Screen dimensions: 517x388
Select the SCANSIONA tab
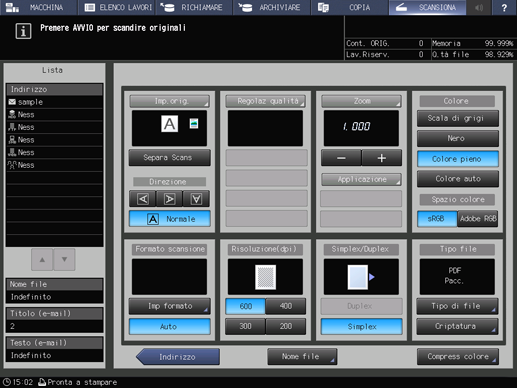coord(427,7)
